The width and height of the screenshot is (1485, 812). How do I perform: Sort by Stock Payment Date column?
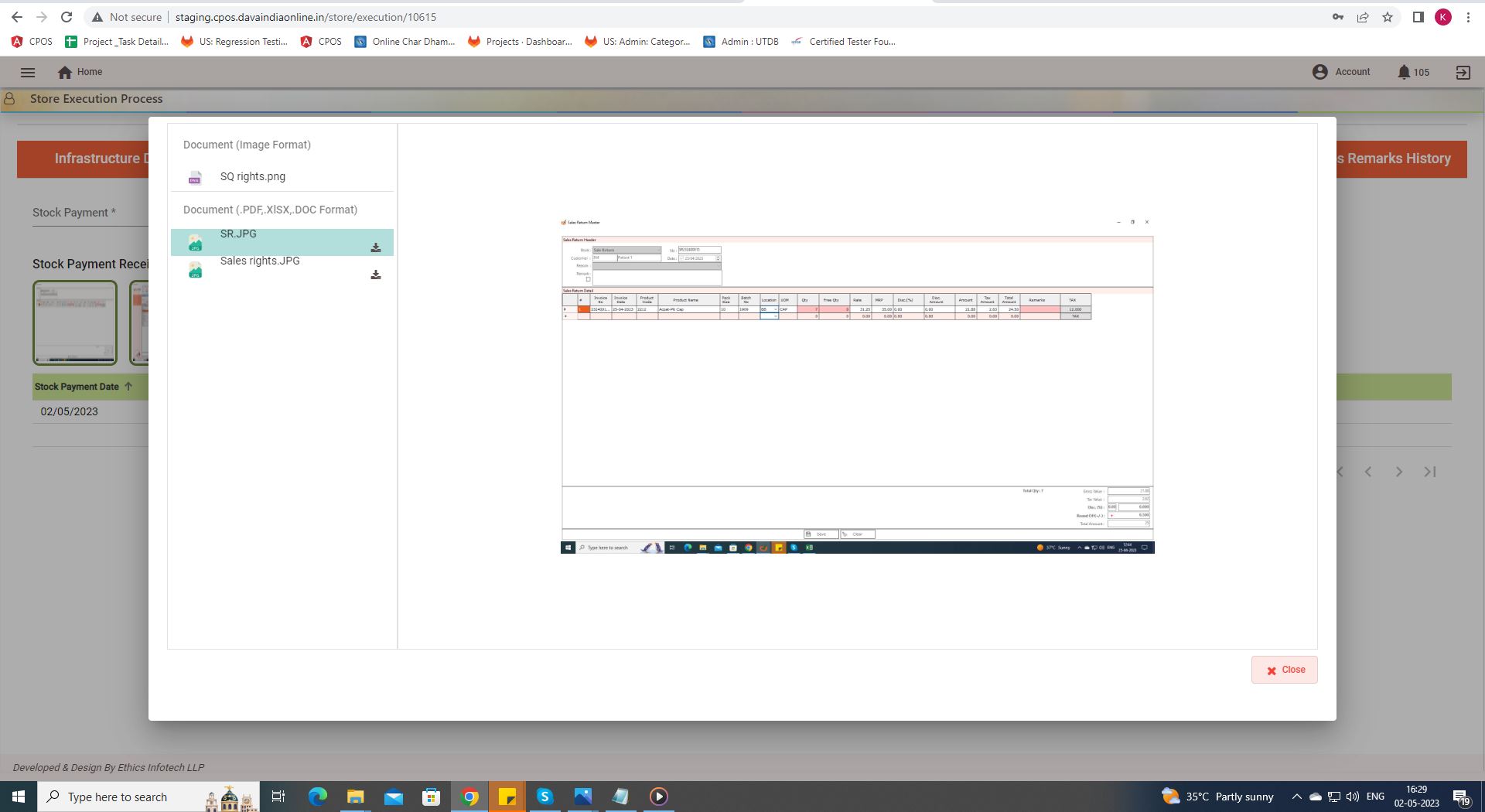[x=77, y=387]
